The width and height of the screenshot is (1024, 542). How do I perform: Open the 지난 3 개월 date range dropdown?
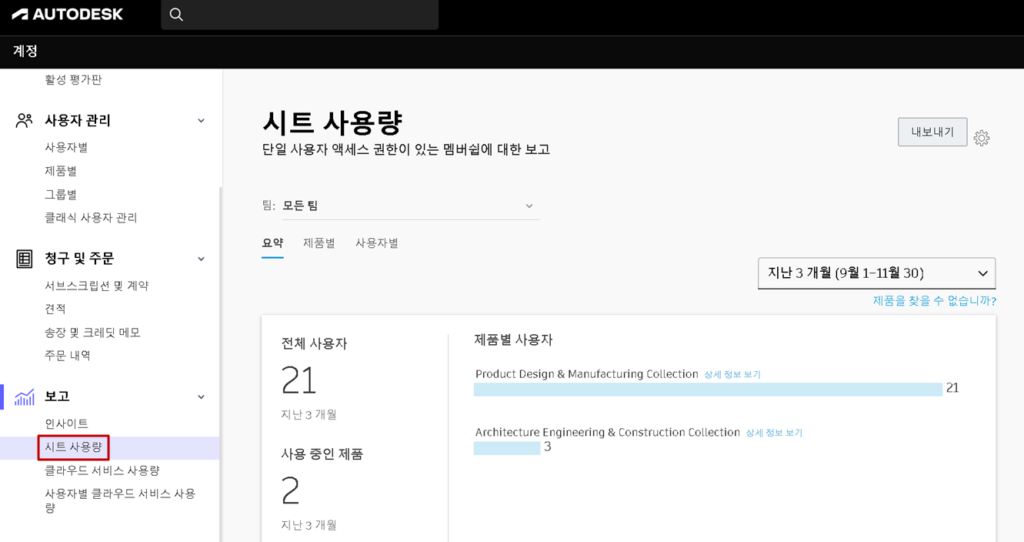pos(876,273)
